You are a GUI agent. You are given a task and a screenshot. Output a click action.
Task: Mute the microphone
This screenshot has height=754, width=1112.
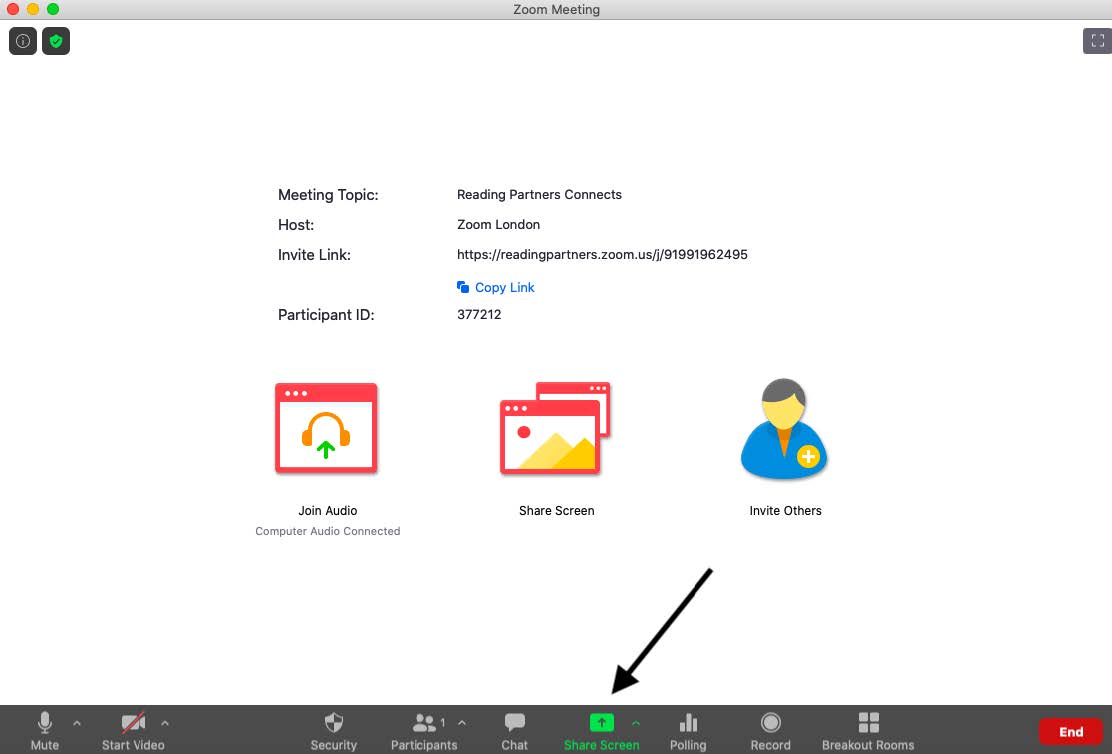(x=45, y=731)
